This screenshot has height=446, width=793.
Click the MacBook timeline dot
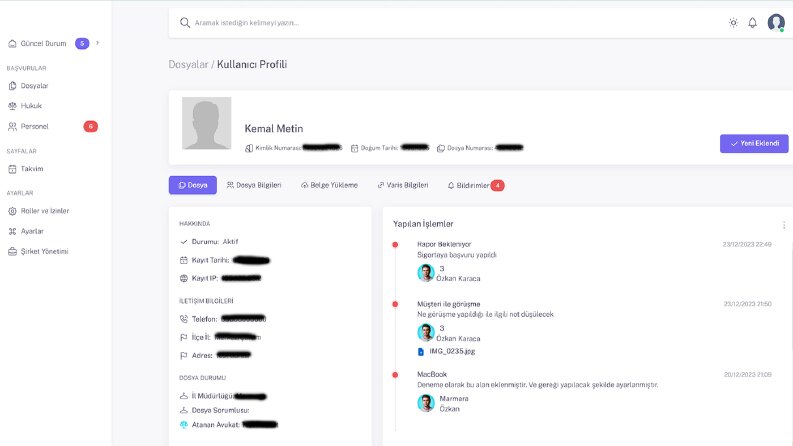point(395,375)
